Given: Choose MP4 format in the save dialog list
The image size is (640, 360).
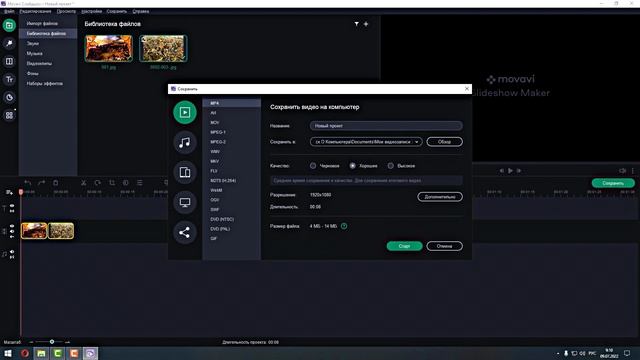Looking at the screenshot, I should (231, 103).
